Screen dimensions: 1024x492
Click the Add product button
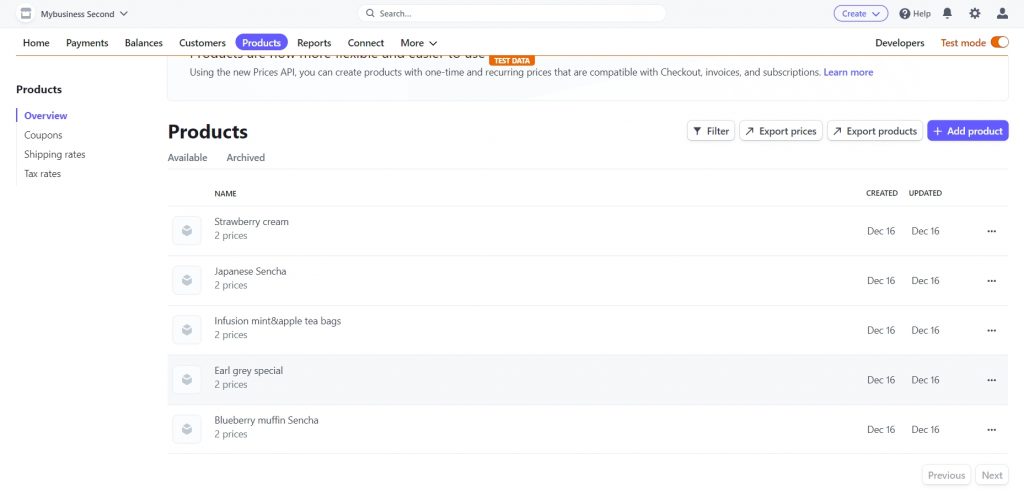click(968, 131)
